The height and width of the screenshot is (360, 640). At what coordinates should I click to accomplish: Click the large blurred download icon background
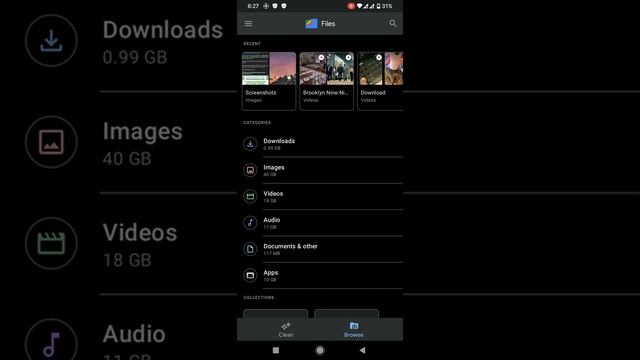click(x=51, y=40)
